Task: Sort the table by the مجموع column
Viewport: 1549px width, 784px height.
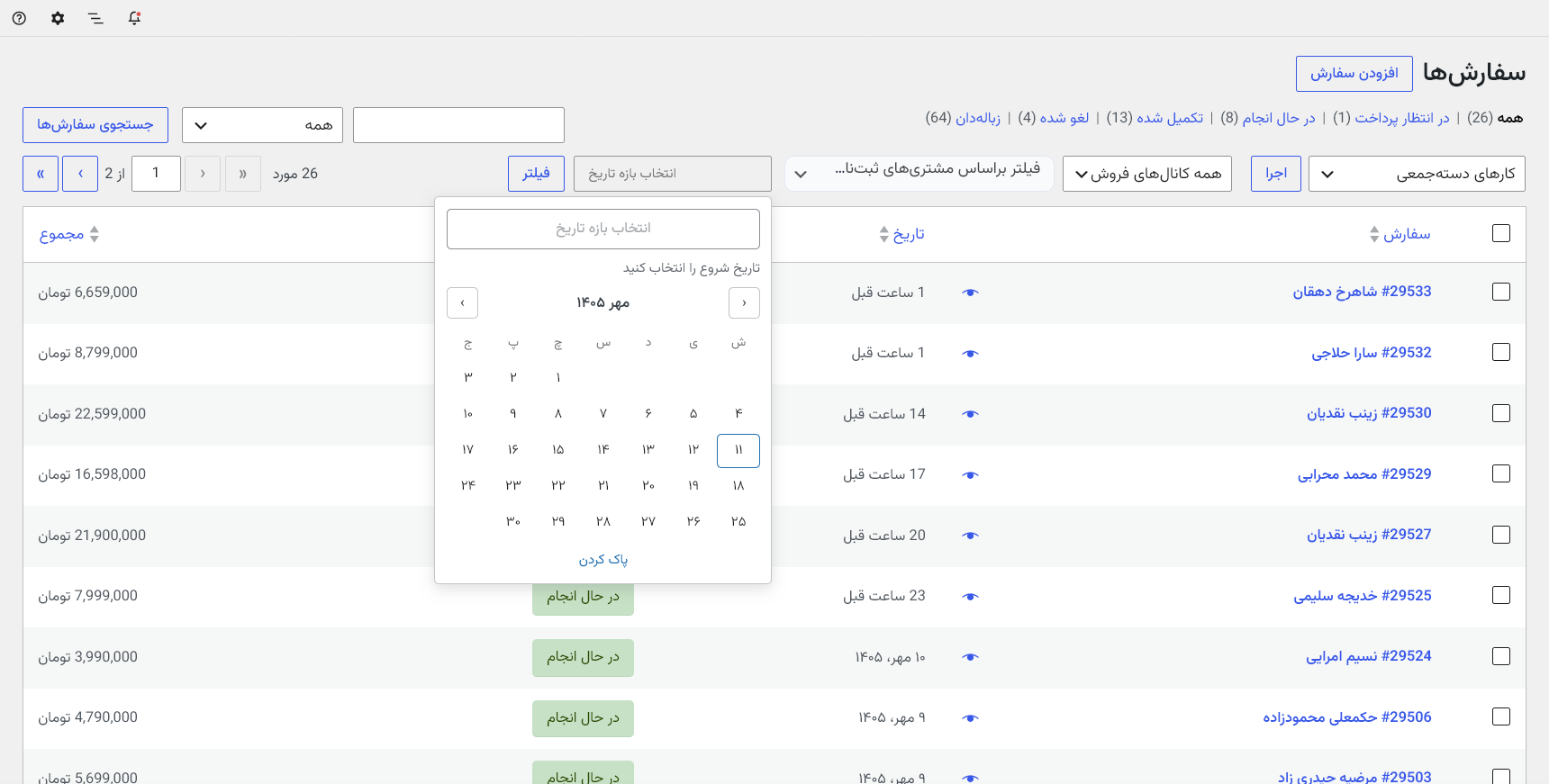Action: click(x=69, y=234)
